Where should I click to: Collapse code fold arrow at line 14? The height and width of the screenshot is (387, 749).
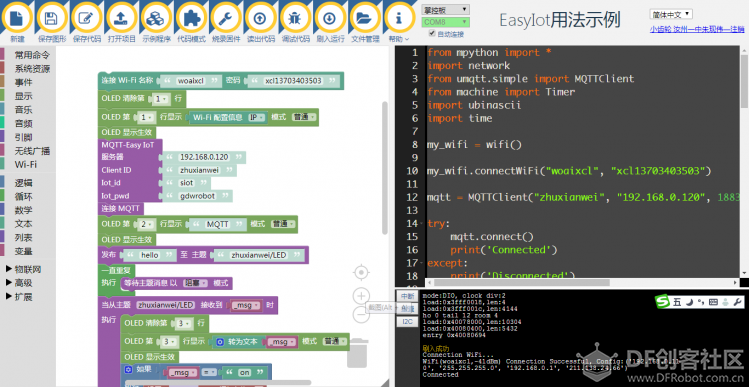(421, 224)
